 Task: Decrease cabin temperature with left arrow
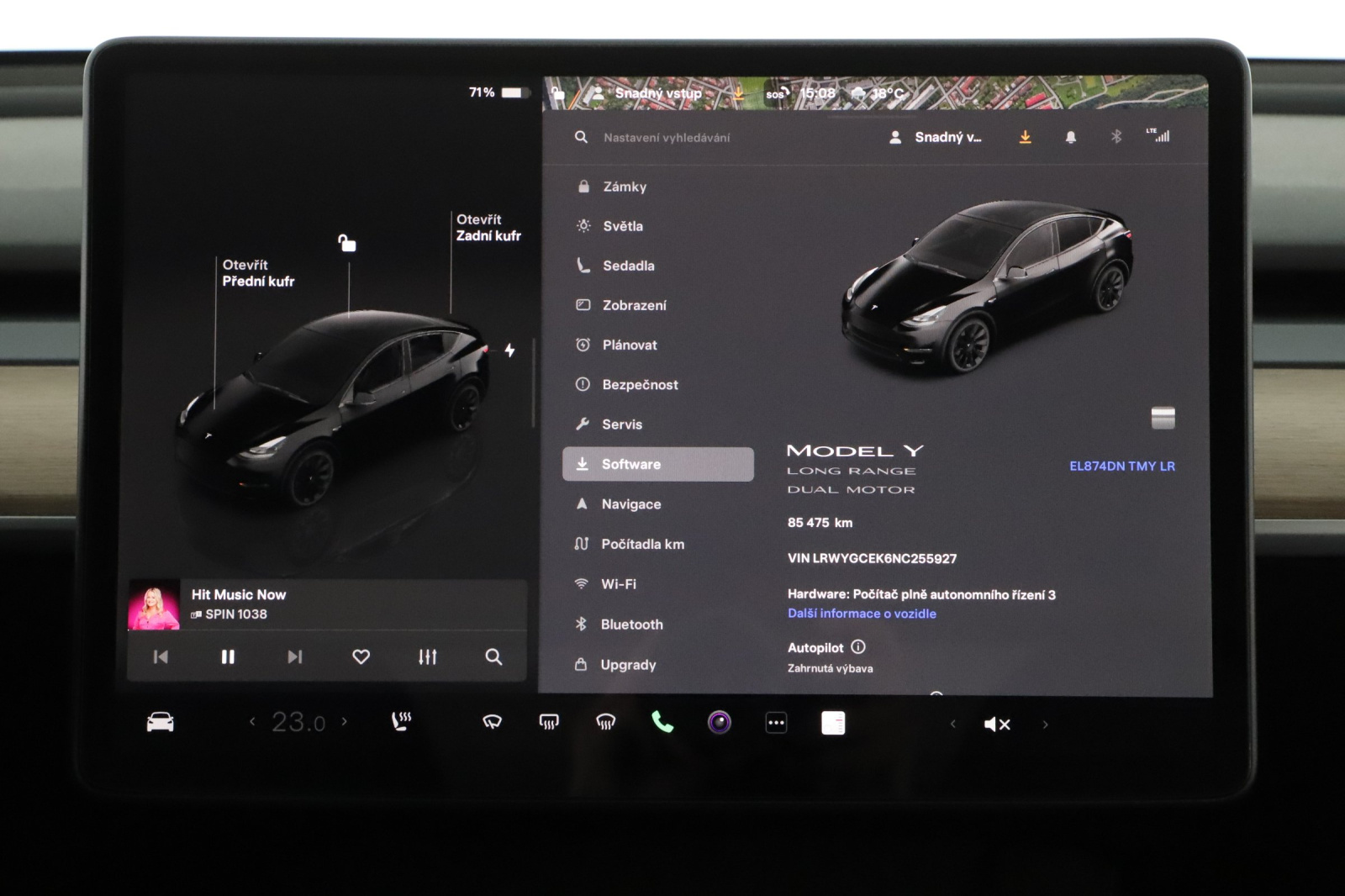coord(252,721)
